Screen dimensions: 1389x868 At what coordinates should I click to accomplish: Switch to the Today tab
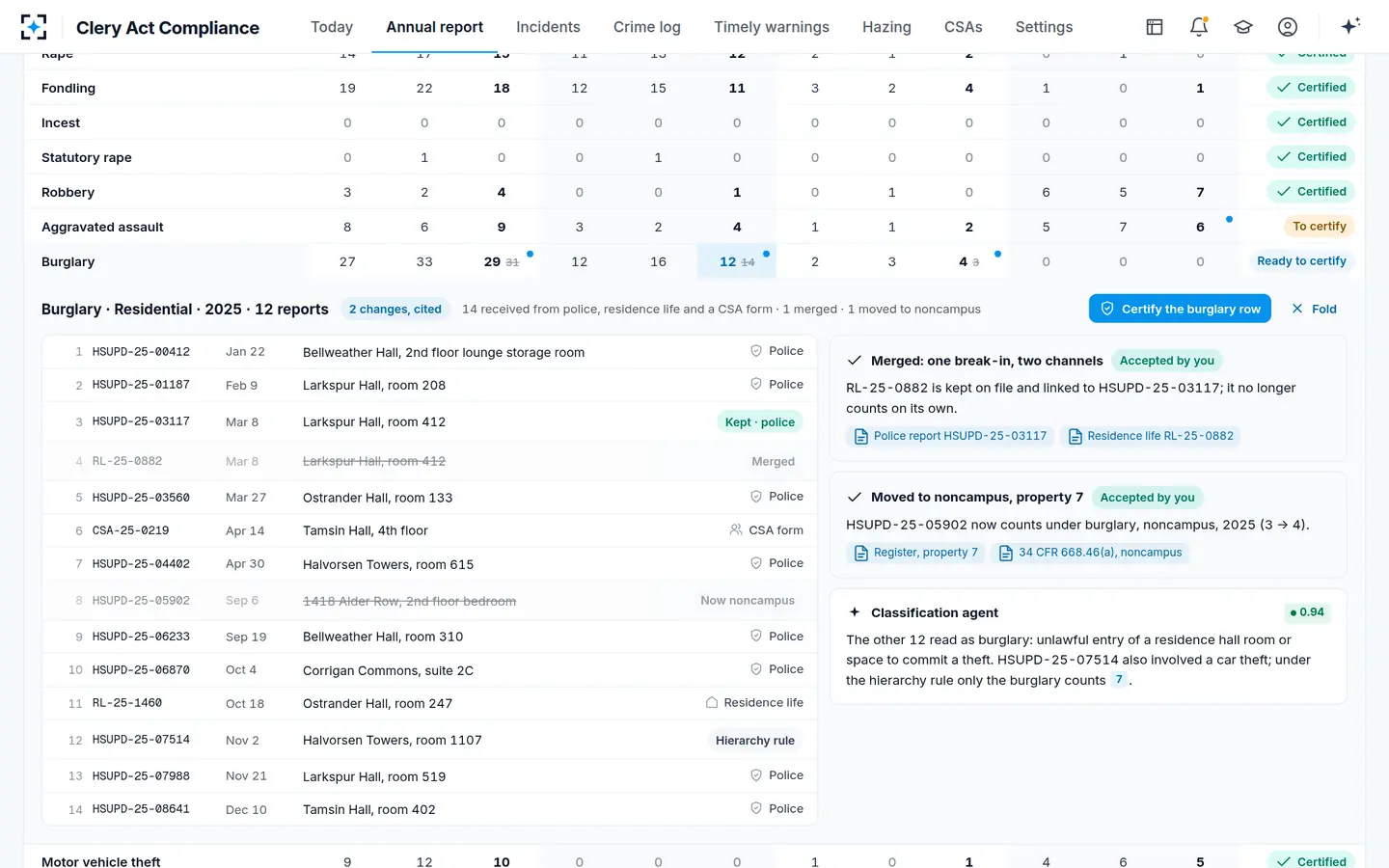[332, 27]
